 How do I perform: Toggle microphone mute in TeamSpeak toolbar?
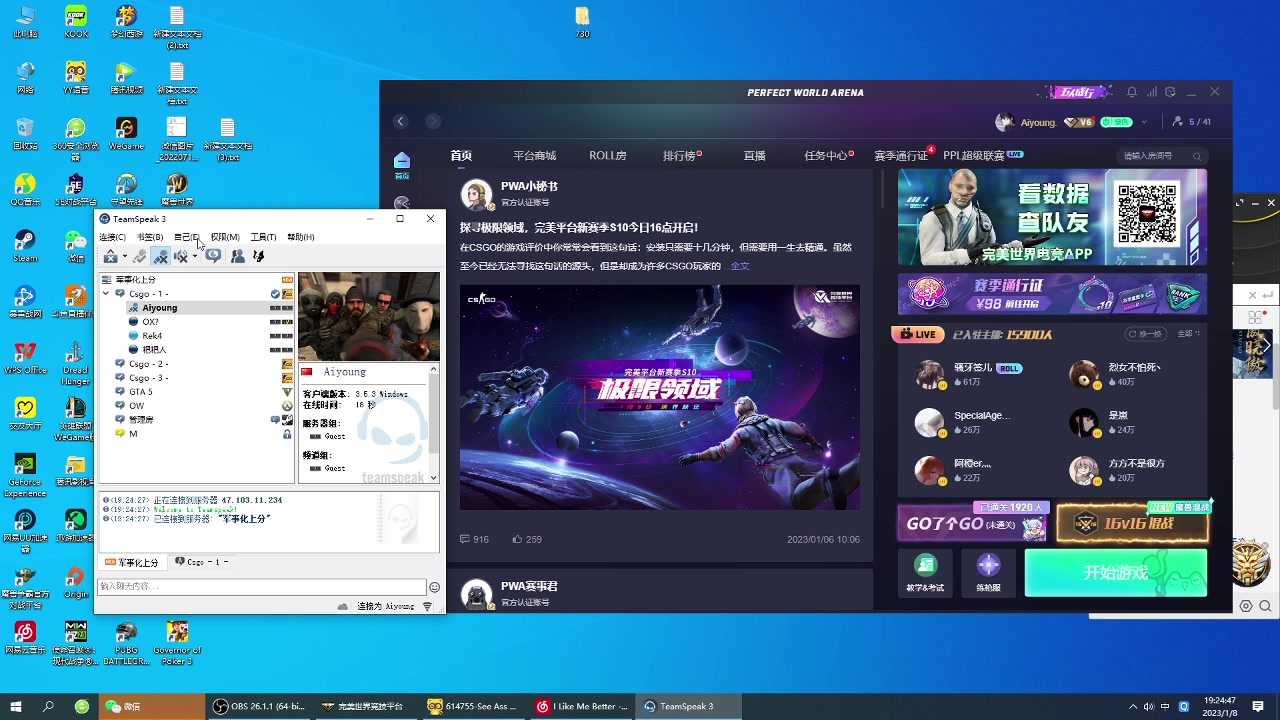pyautogui.click(x=161, y=257)
